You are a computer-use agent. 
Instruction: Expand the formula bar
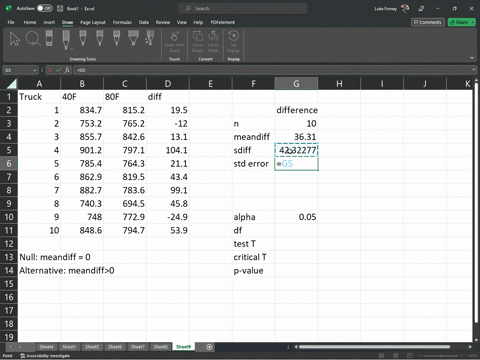click(473, 70)
